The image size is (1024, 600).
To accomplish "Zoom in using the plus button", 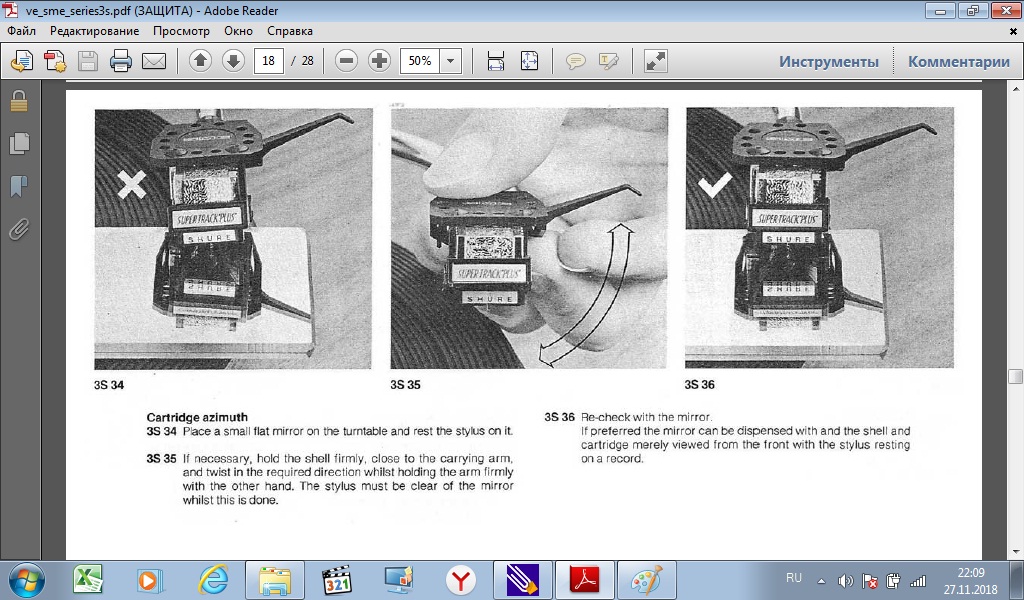I will 379,61.
